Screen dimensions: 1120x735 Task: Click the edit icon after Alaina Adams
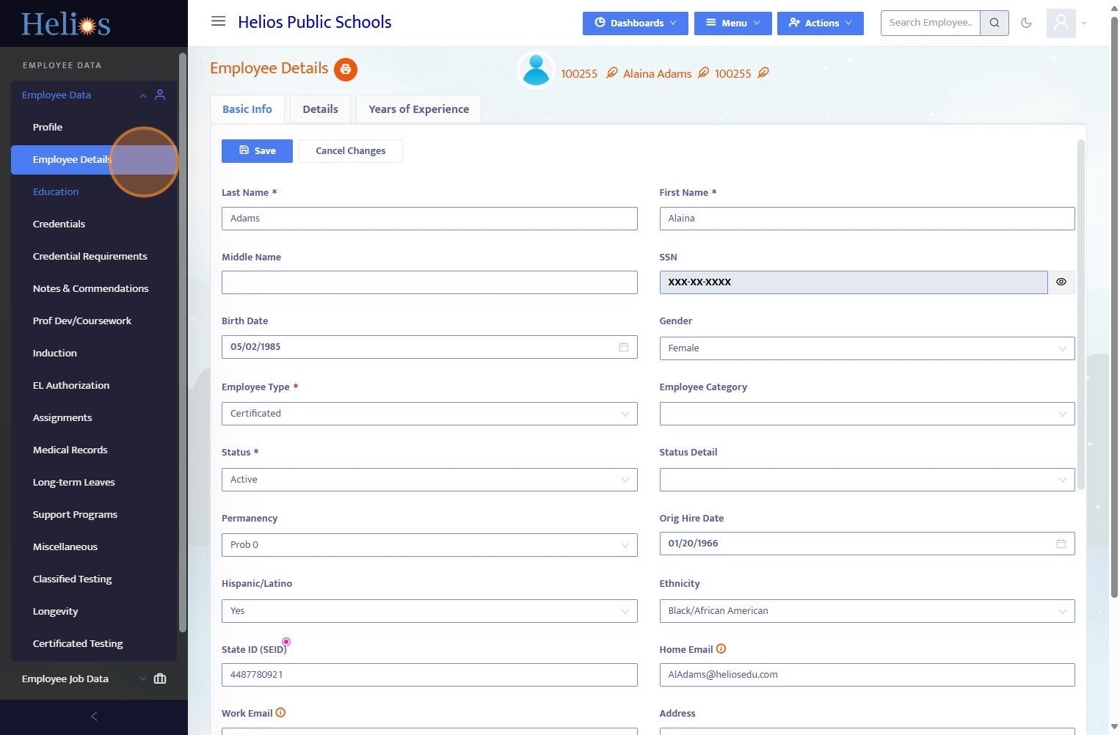703,73
